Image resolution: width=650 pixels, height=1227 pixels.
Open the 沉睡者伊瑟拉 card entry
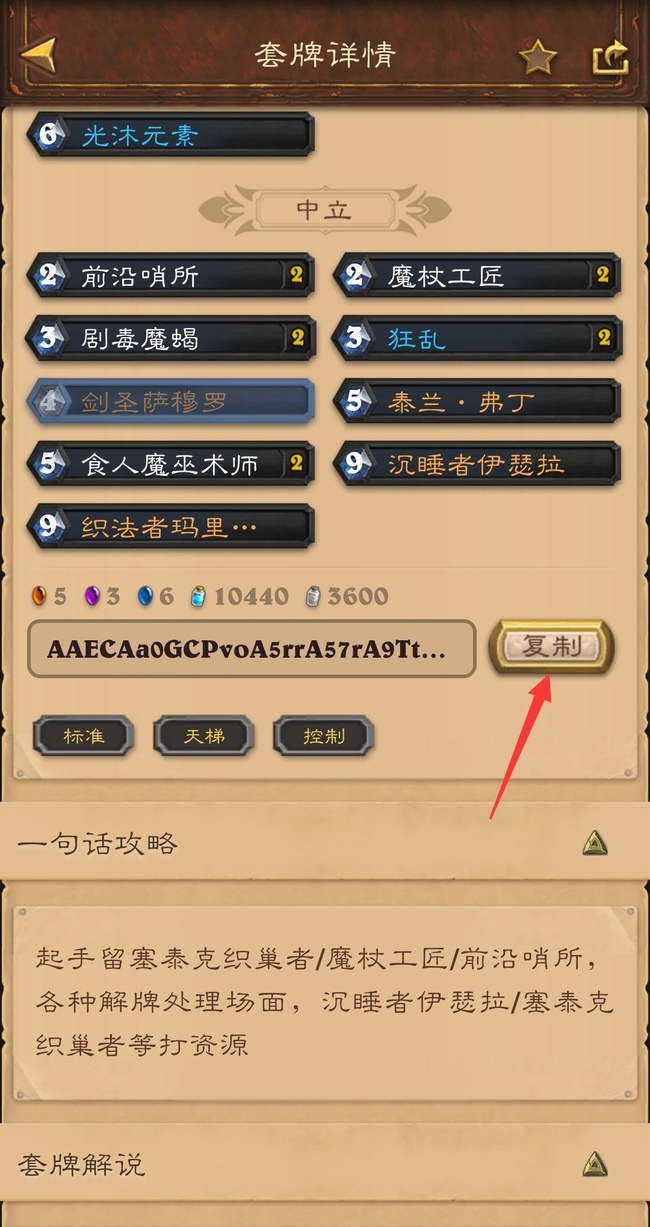tap(478, 464)
